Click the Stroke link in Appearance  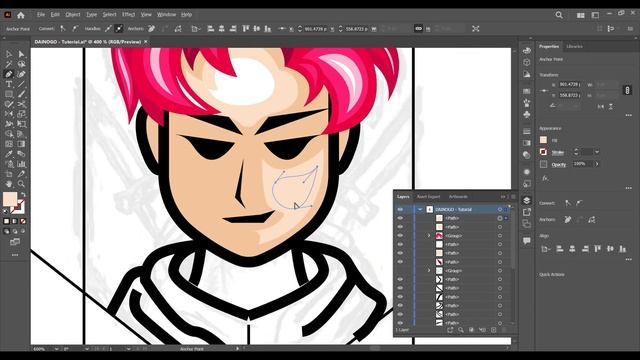pos(558,152)
